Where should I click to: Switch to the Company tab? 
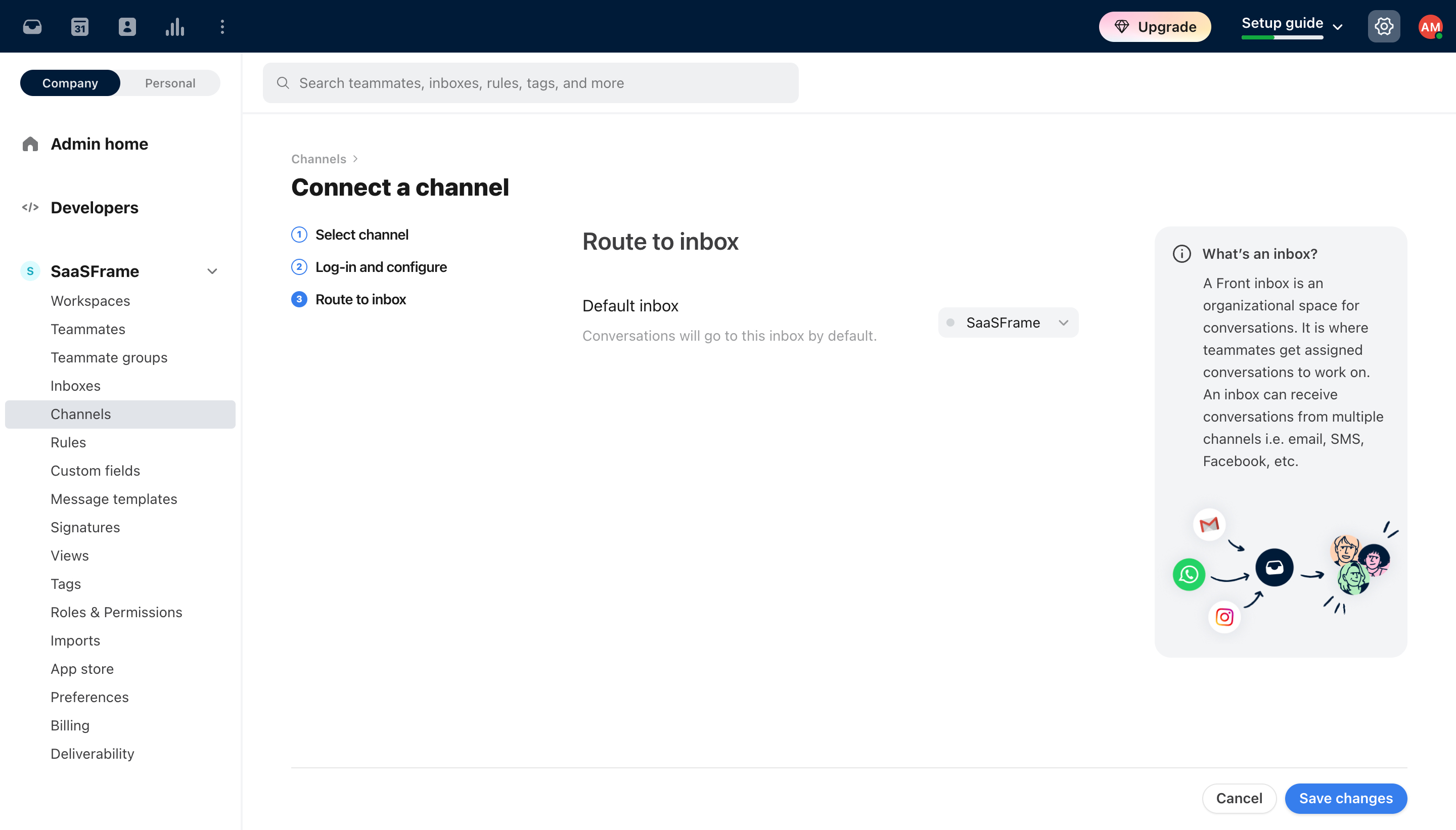(x=70, y=83)
